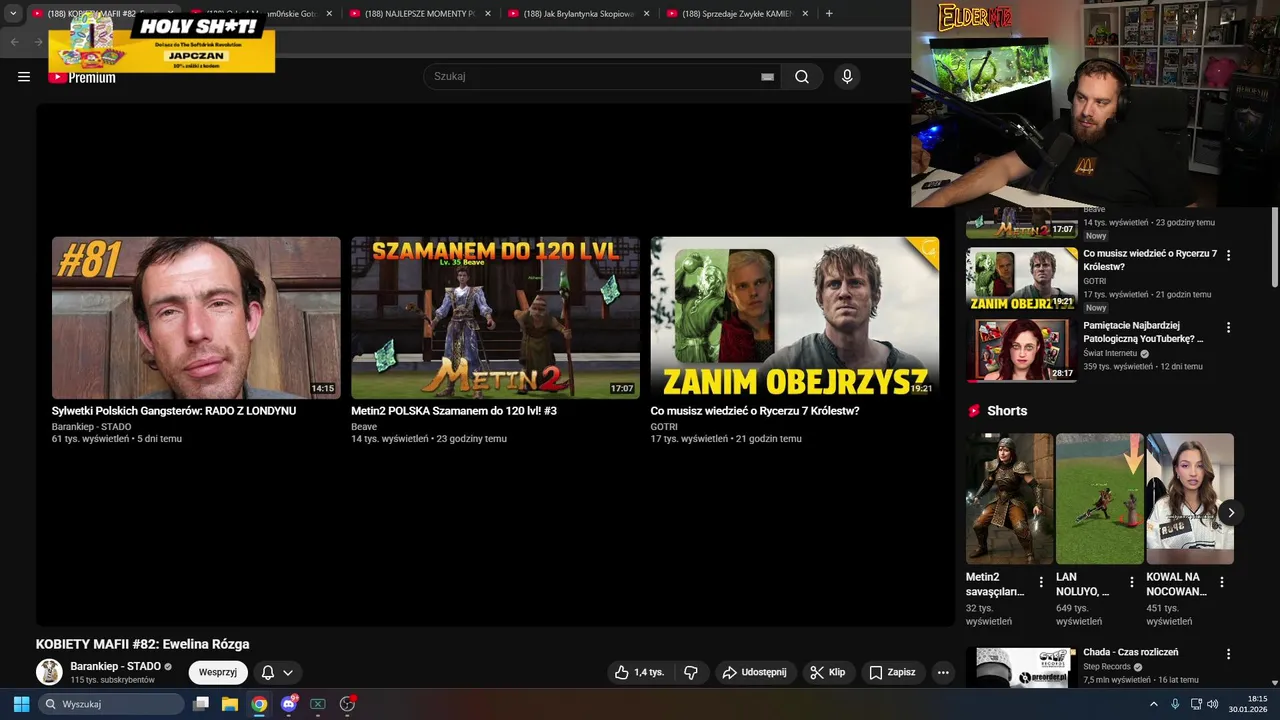This screenshot has width=1280, height=720.
Task: Dislike the video with thumbs-down icon
Action: (691, 673)
